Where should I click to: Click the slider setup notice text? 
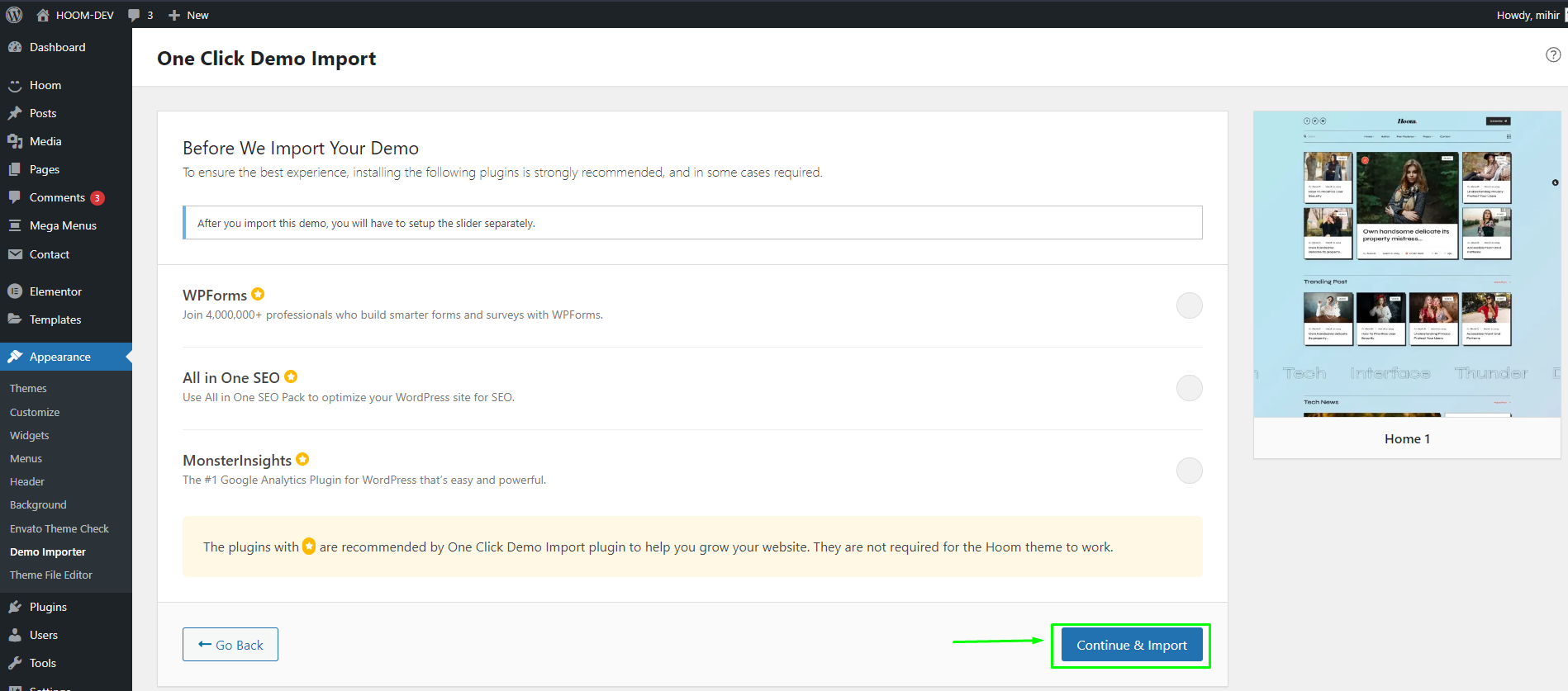tap(366, 223)
